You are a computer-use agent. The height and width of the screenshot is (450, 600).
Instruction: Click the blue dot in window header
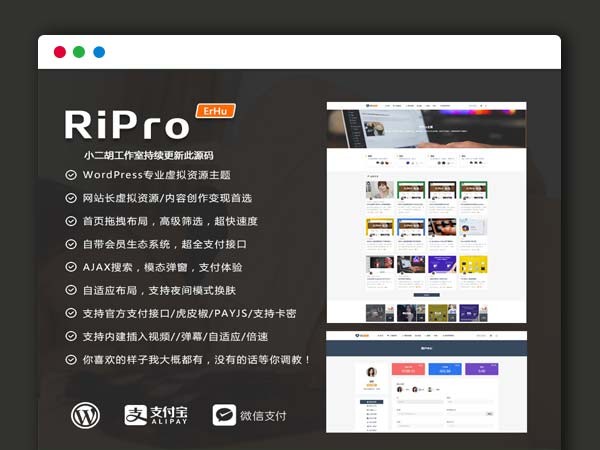point(99,52)
